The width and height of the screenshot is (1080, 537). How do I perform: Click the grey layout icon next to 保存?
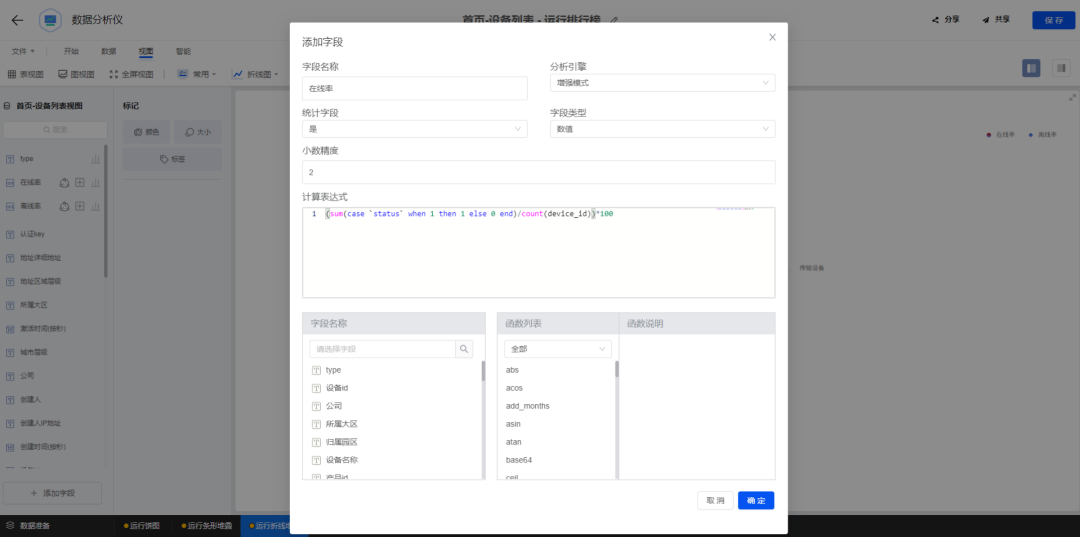(x=1061, y=67)
